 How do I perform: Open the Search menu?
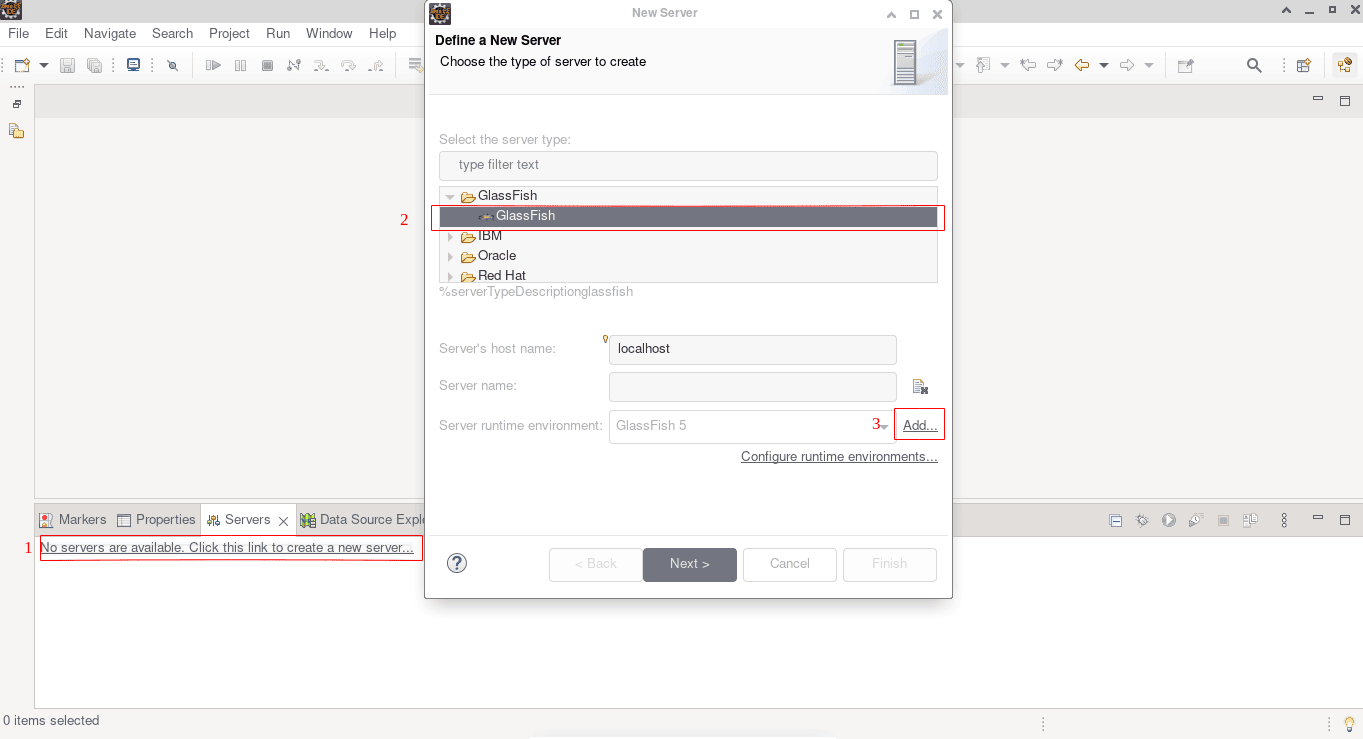coord(172,33)
